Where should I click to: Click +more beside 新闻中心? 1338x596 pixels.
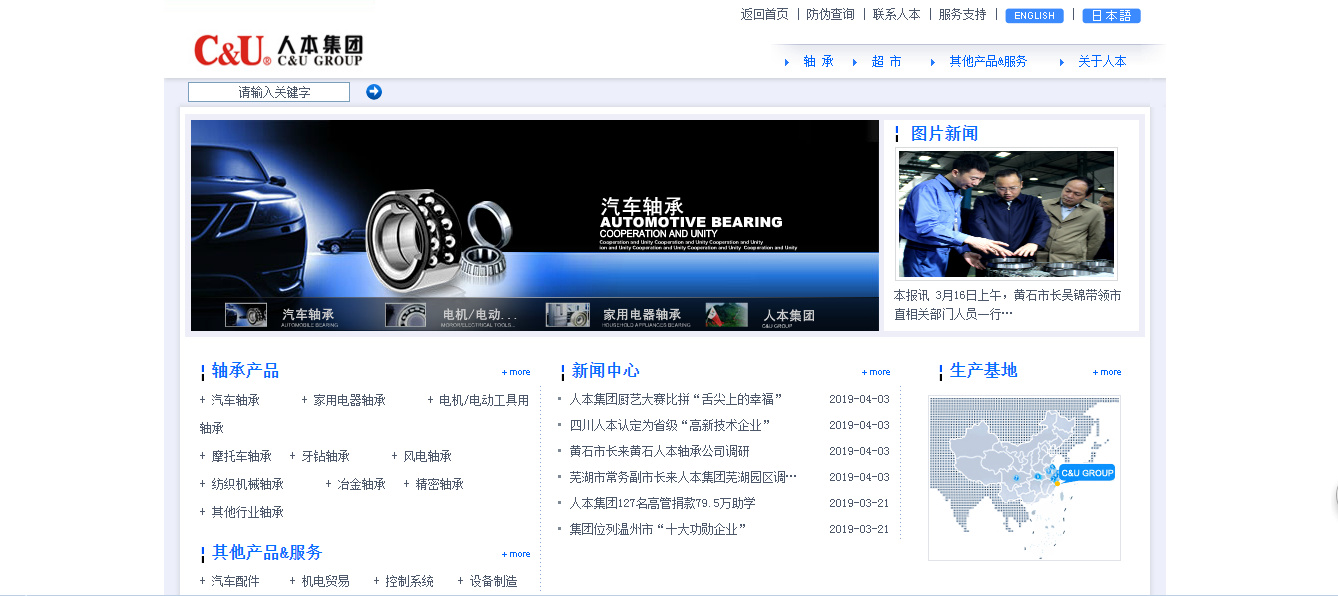coord(875,371)
